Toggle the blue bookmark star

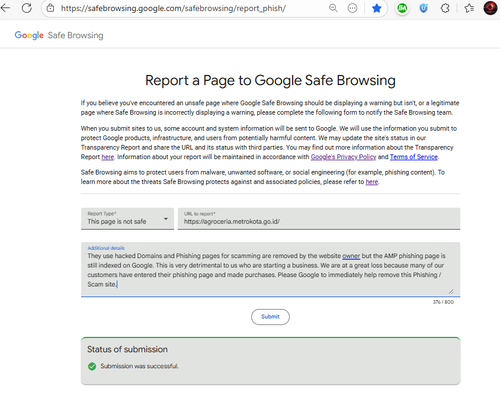click(x=377, y=8)
